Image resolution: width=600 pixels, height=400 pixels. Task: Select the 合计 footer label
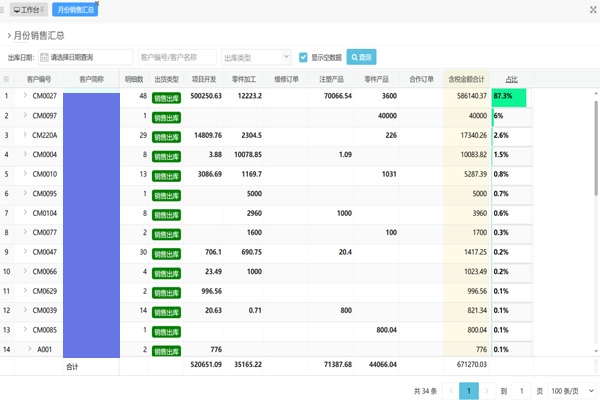tap(72, 367)
